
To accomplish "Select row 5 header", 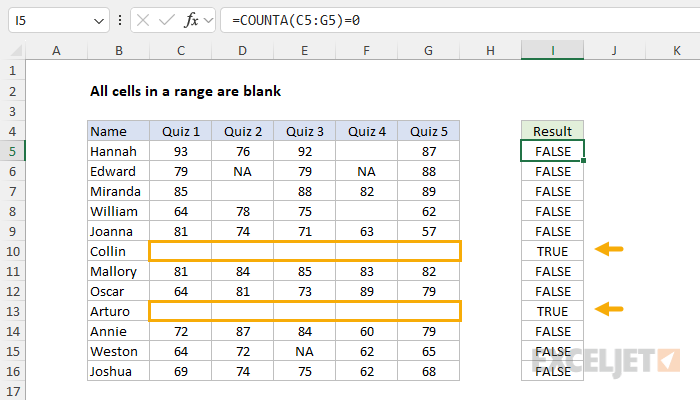I will tap(12, 151).
